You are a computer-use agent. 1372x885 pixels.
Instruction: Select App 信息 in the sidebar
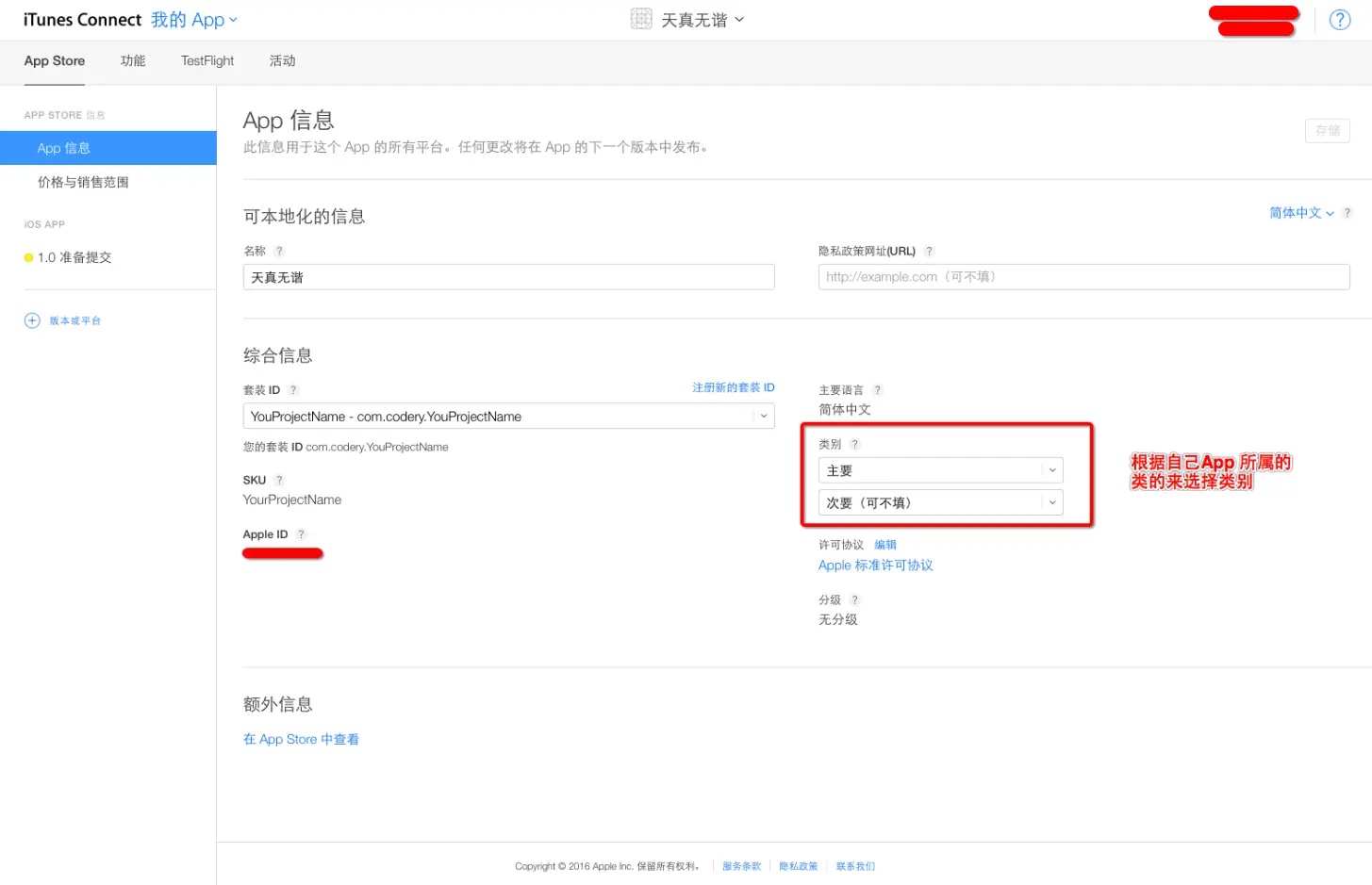coord(108,148)
